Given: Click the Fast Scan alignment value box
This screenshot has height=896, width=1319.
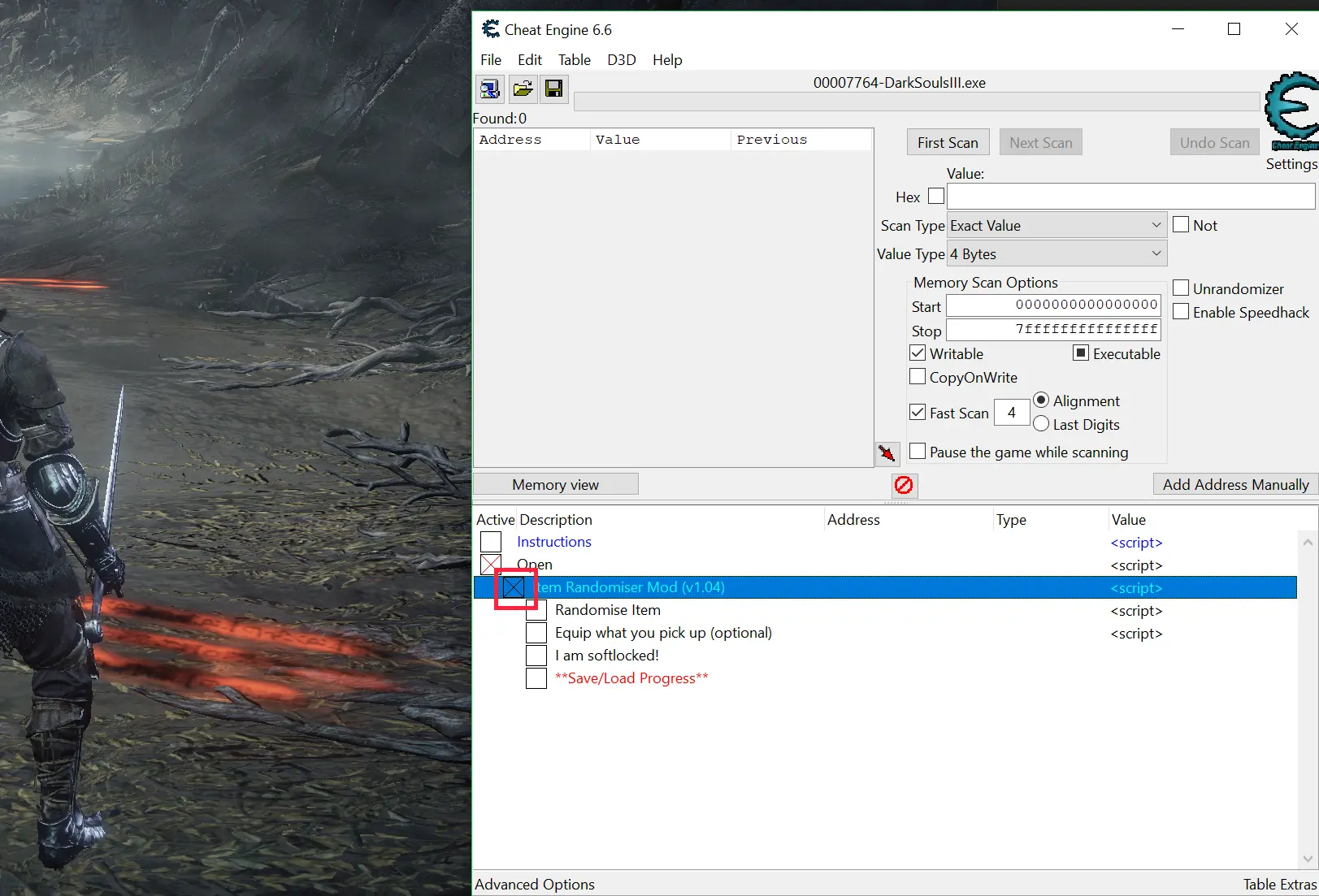Looking at the screenshot, I should pyautogui.click(x=1012, y=412).
